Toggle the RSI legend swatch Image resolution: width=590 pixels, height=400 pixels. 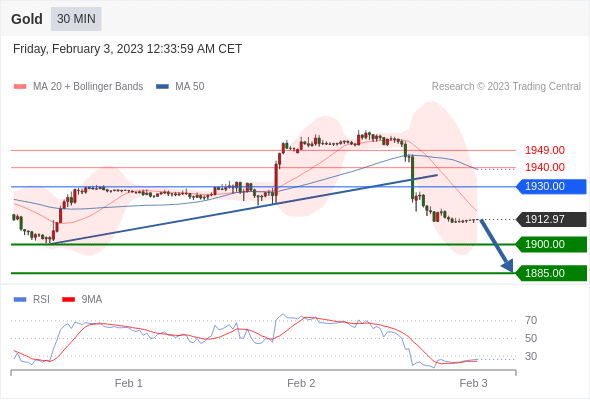pyautogui.click(x=20, y=300)
